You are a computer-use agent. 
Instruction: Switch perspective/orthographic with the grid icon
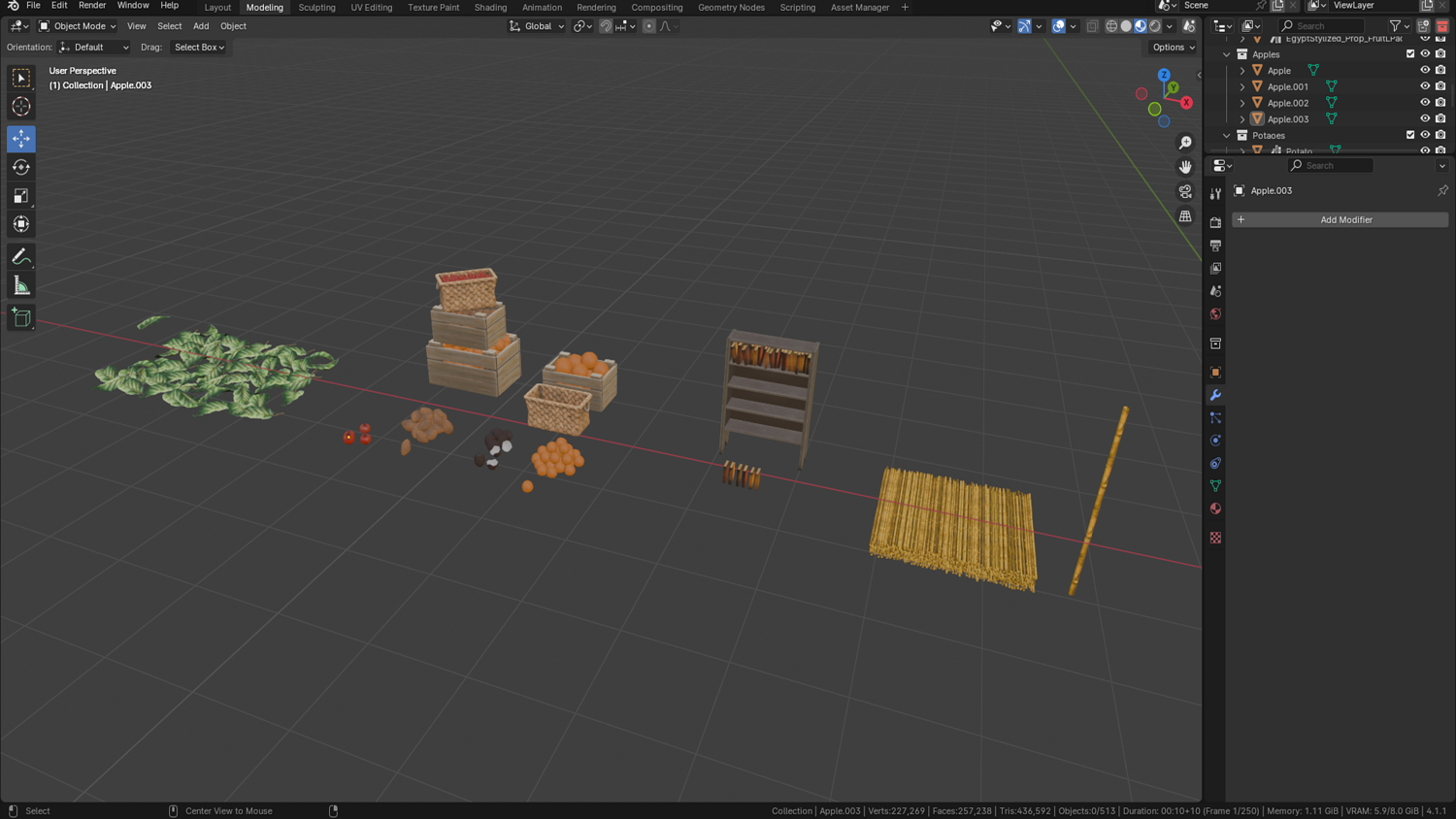(1185, 216)
